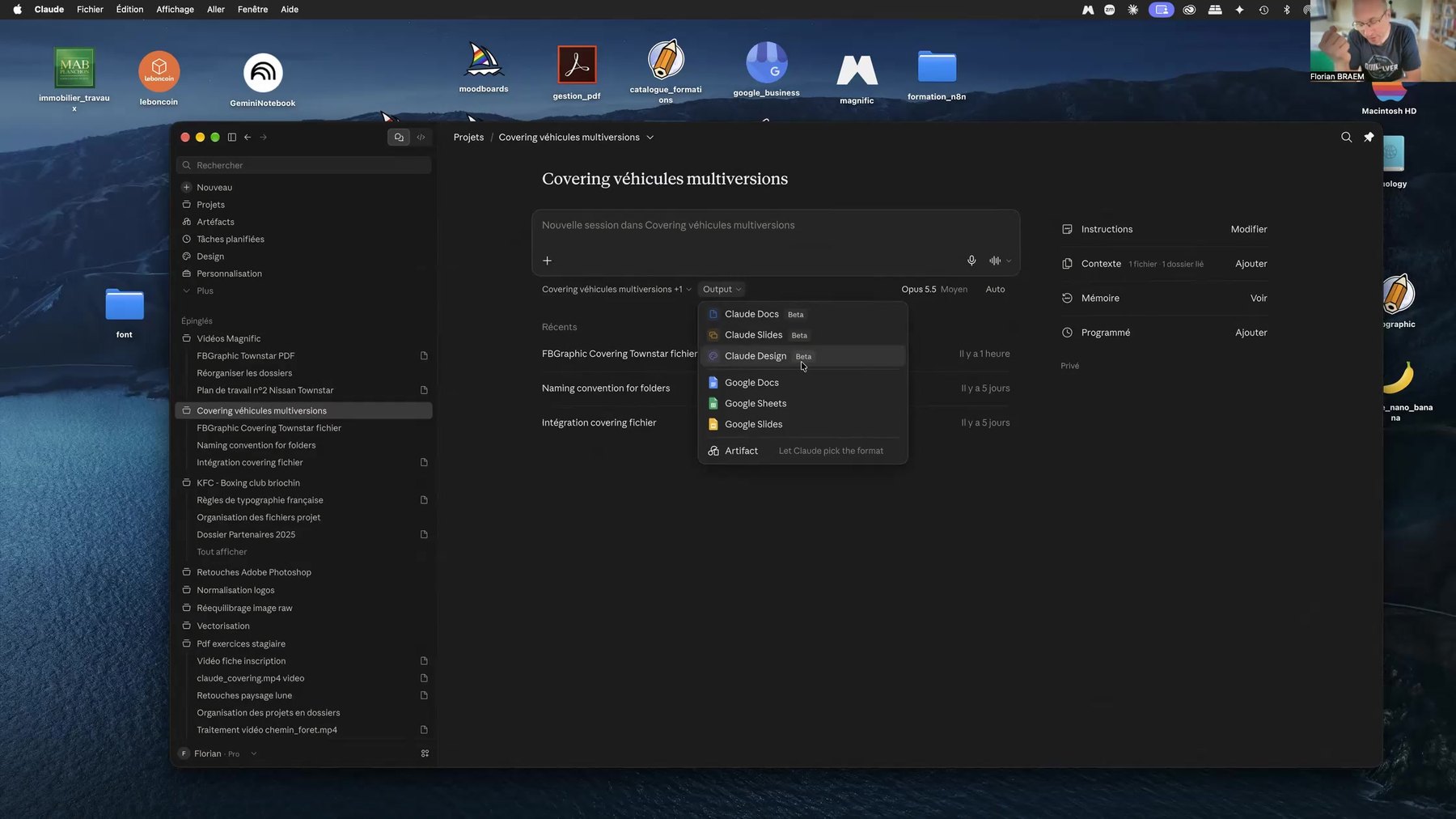Open leboncoin desktop icon
Screen dimensions: 1456x819
(159, 78)
